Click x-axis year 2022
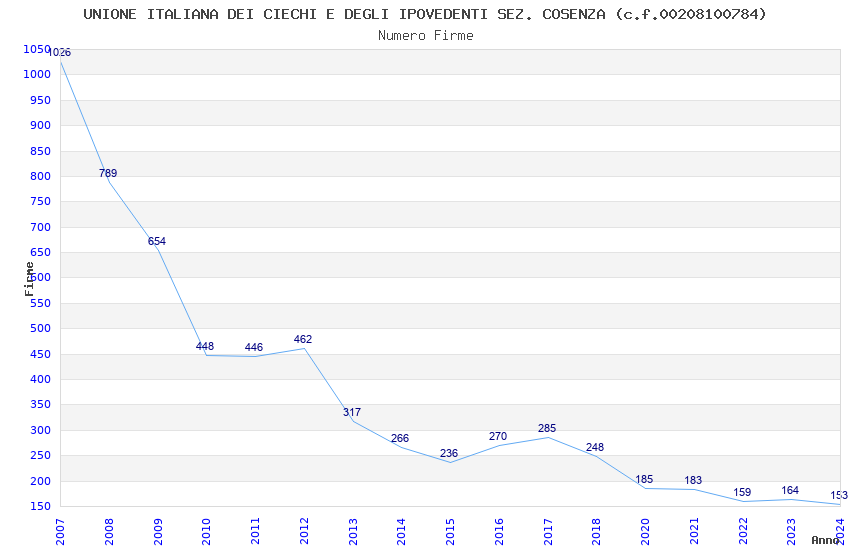 (x=743, y=532)
